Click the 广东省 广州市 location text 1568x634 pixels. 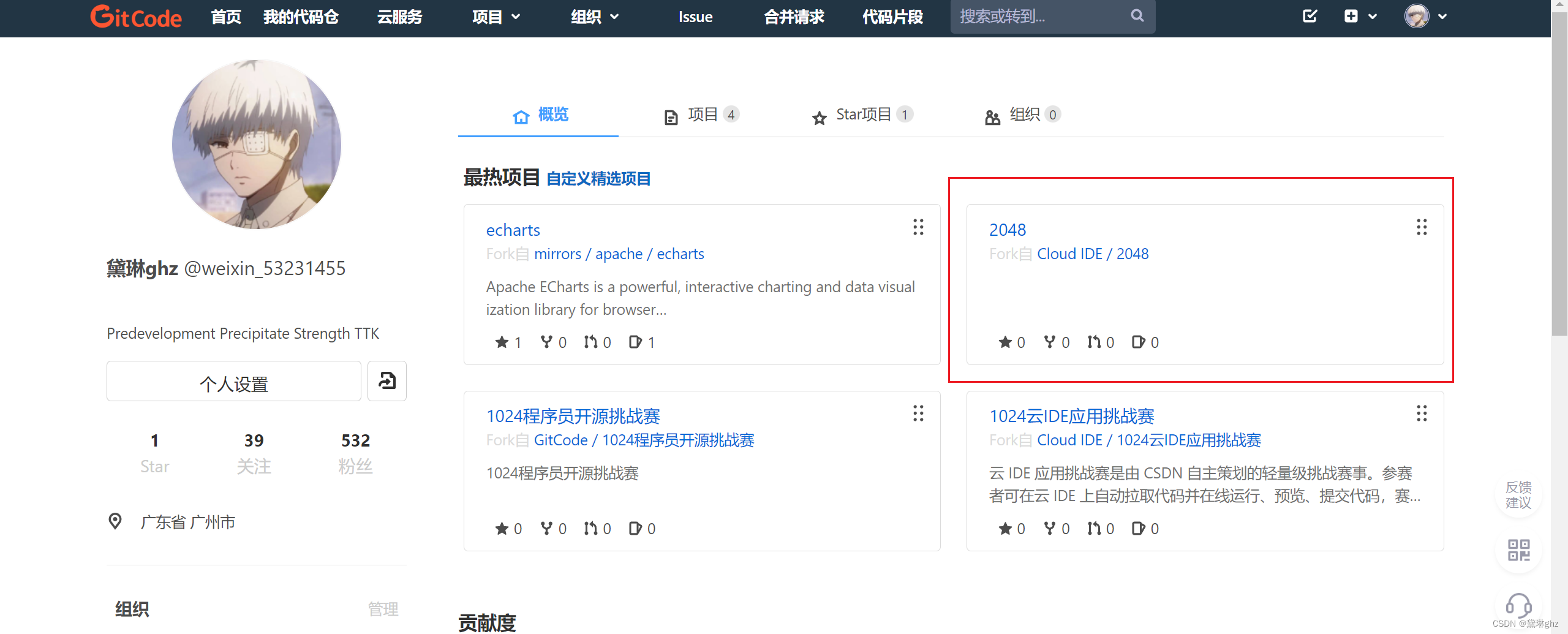[188, 523]
